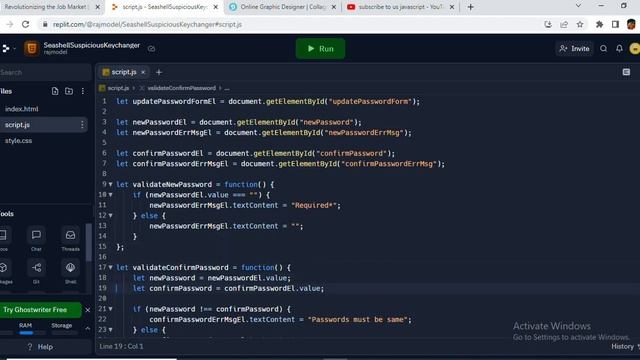
Task: Click the tools panel scrollbar
Action: (89, 243)
